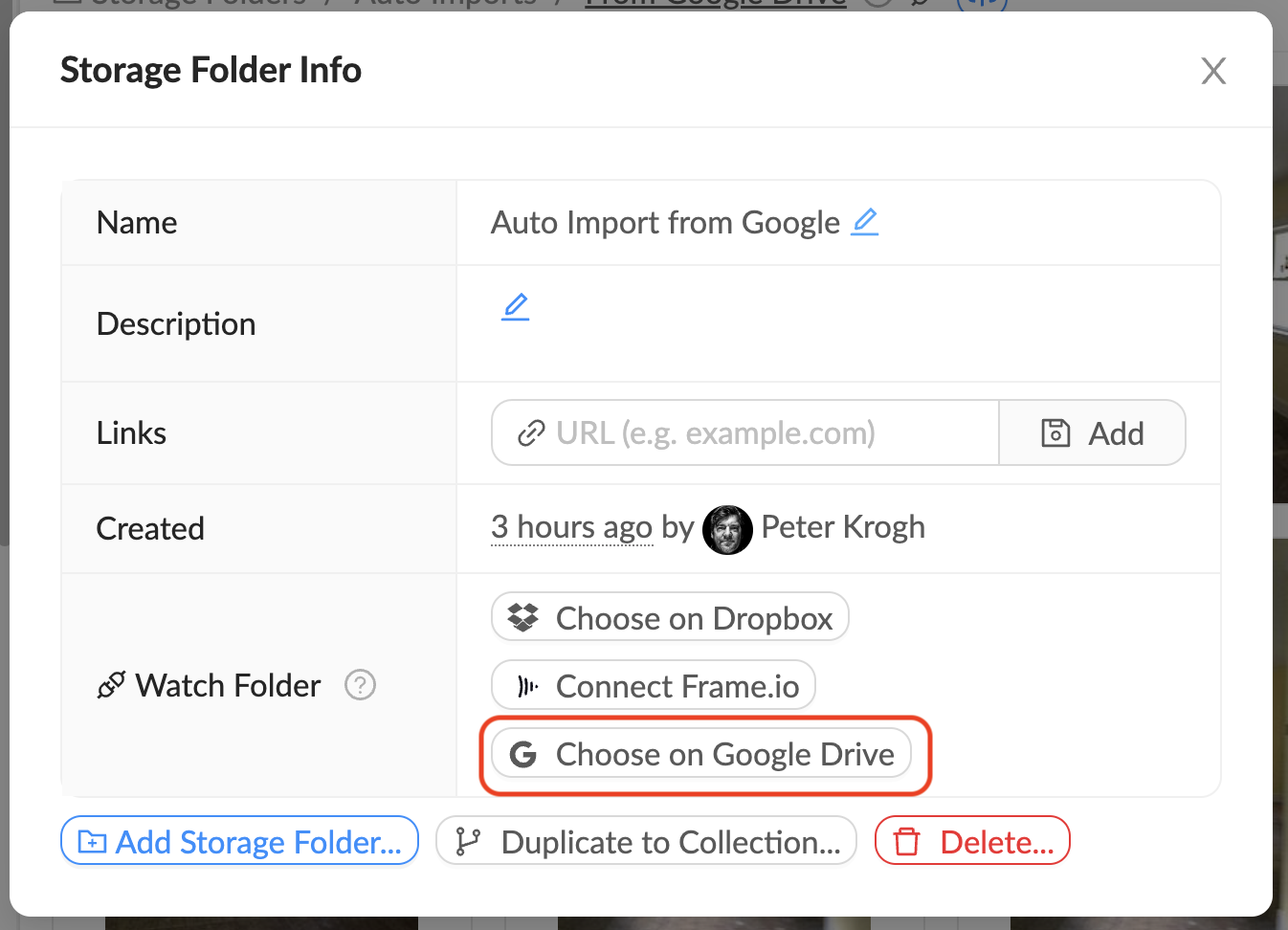Click Peter Krogh's avatar photo

[x=727, y=529]
